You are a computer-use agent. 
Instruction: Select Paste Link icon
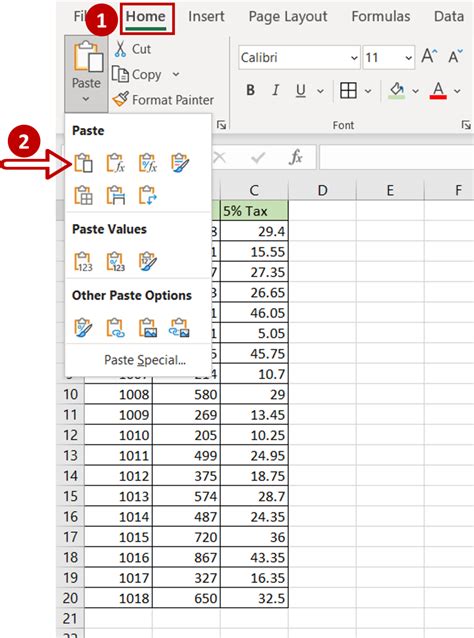(116, 328)
